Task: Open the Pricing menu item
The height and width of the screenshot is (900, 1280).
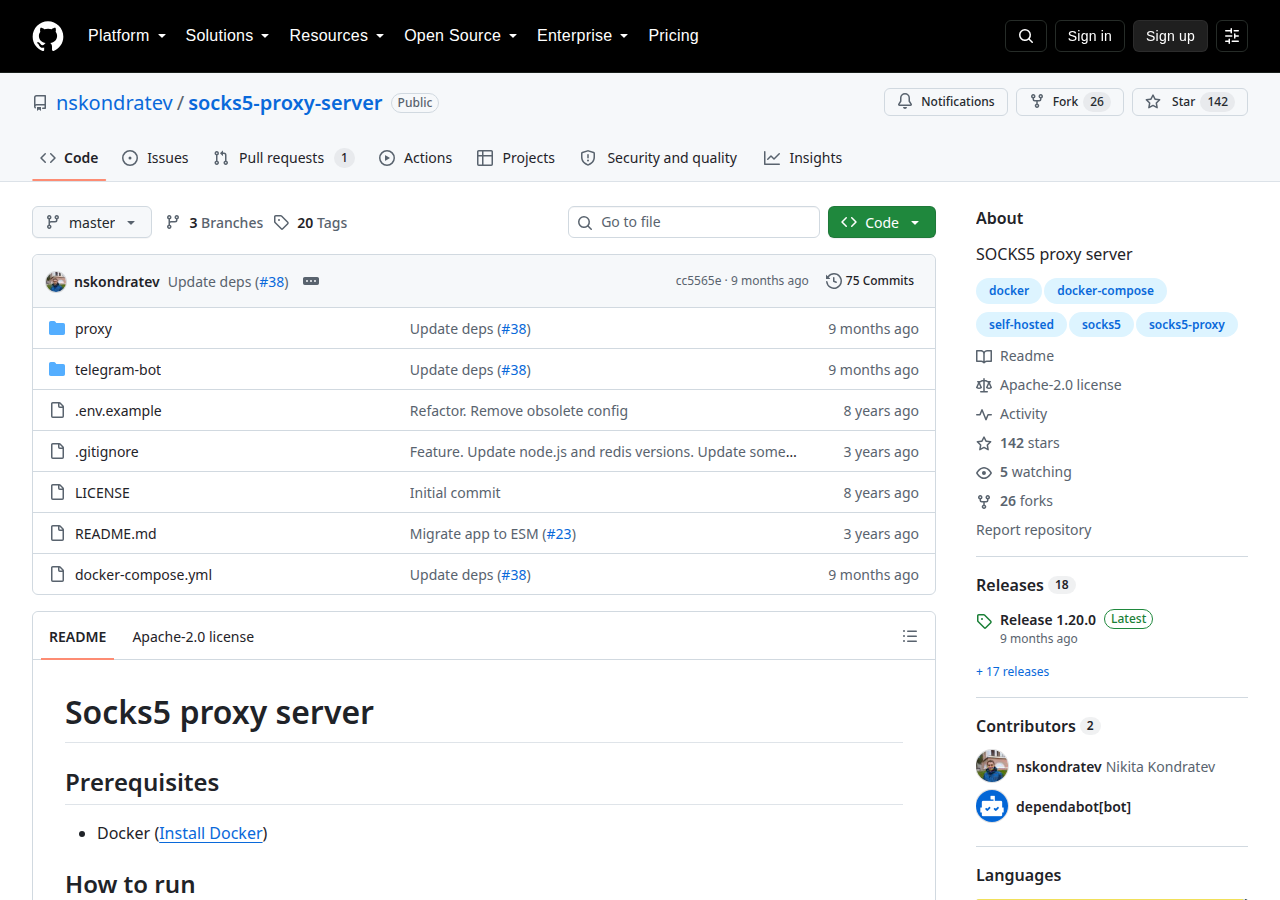Action: pos(673,36)
